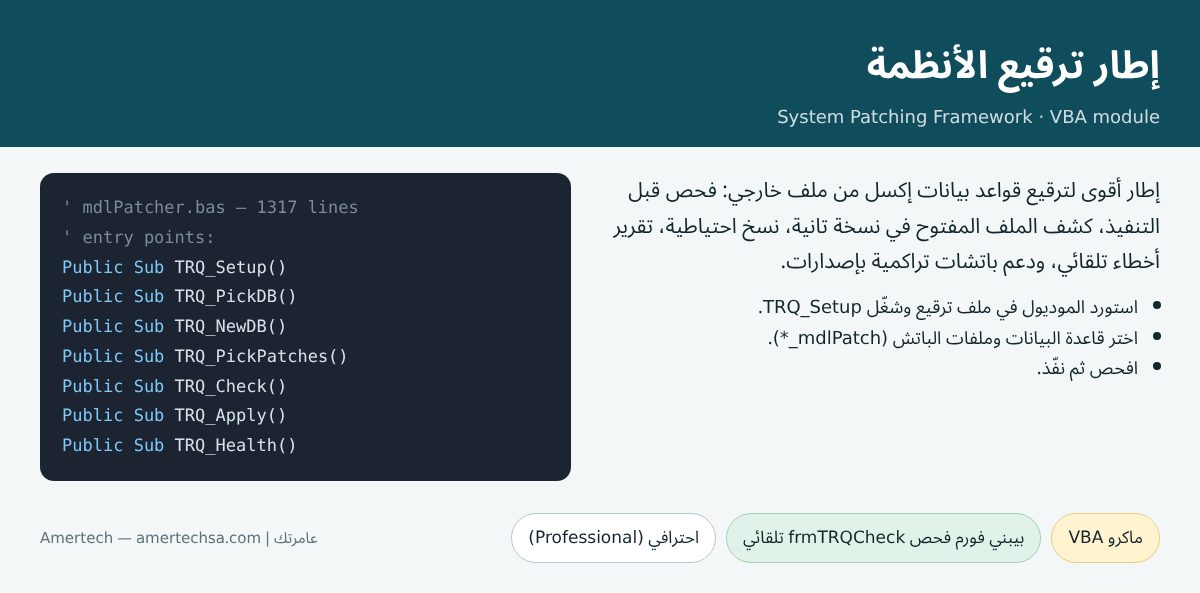Click code line Public Sub TRQ_Apply()
The width and height of the screenshot is (1200, 593).
pyautogui.click(x=174, y=415)
